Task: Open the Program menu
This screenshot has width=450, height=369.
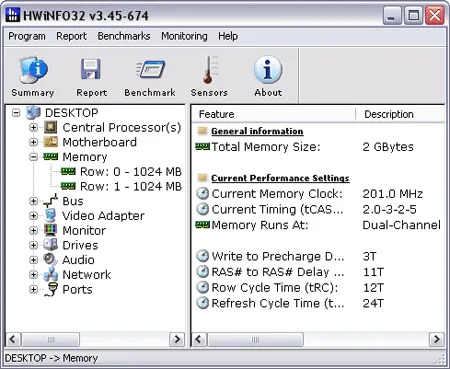Action: click(27, 36)
